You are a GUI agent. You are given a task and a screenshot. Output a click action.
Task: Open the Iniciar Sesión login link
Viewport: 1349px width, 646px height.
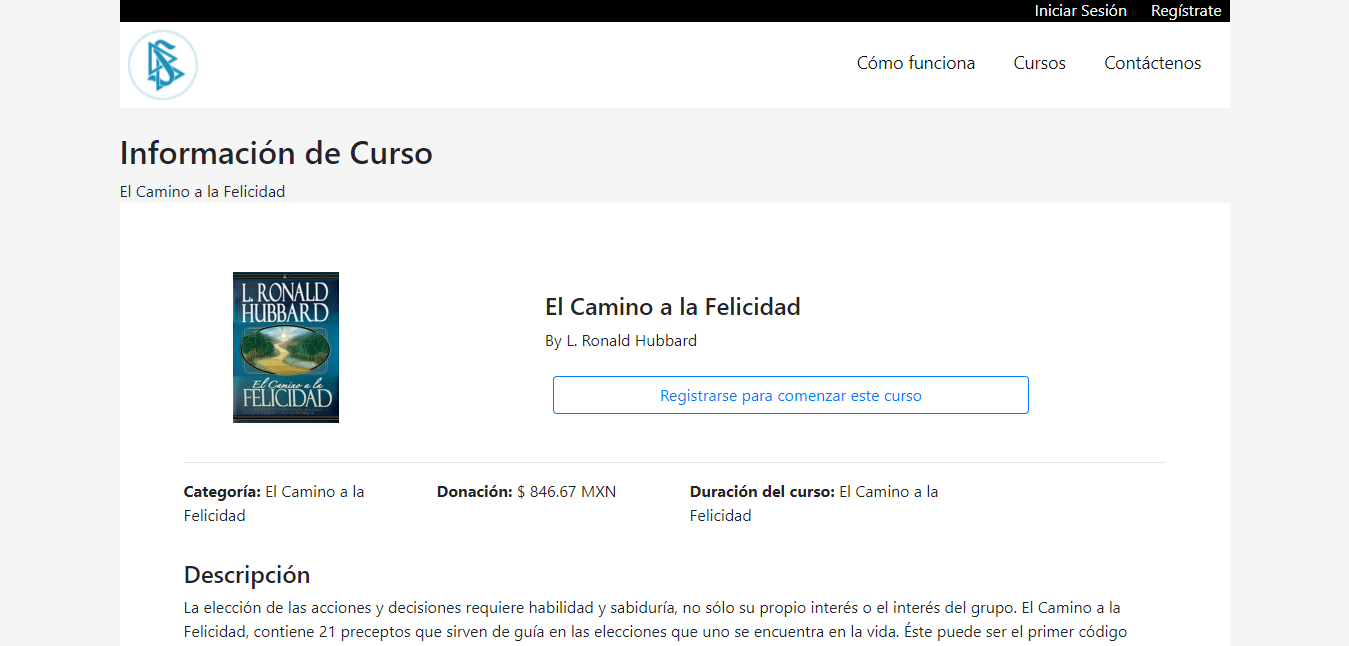click(x=1080, y=11)
